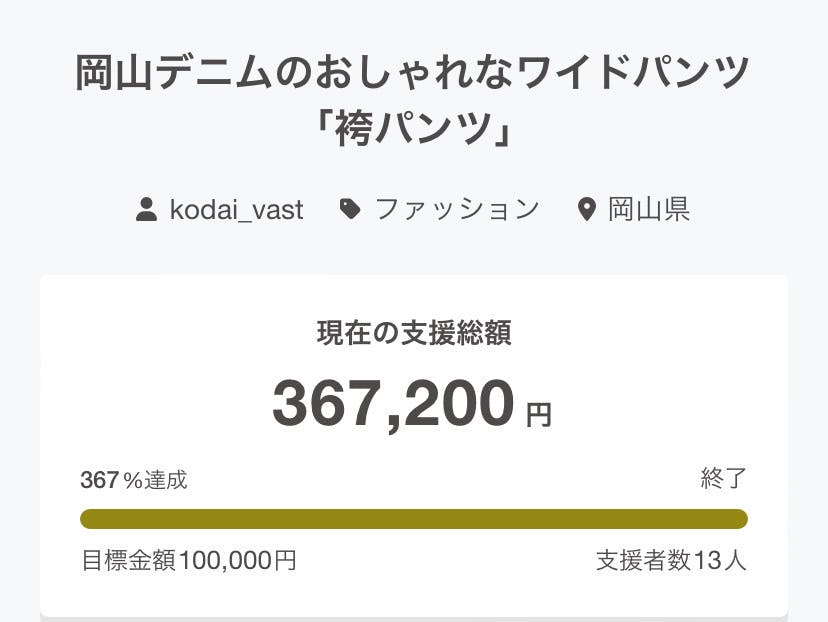
Task: Click the 目標金額 goal label
Action: click(128, 560)
